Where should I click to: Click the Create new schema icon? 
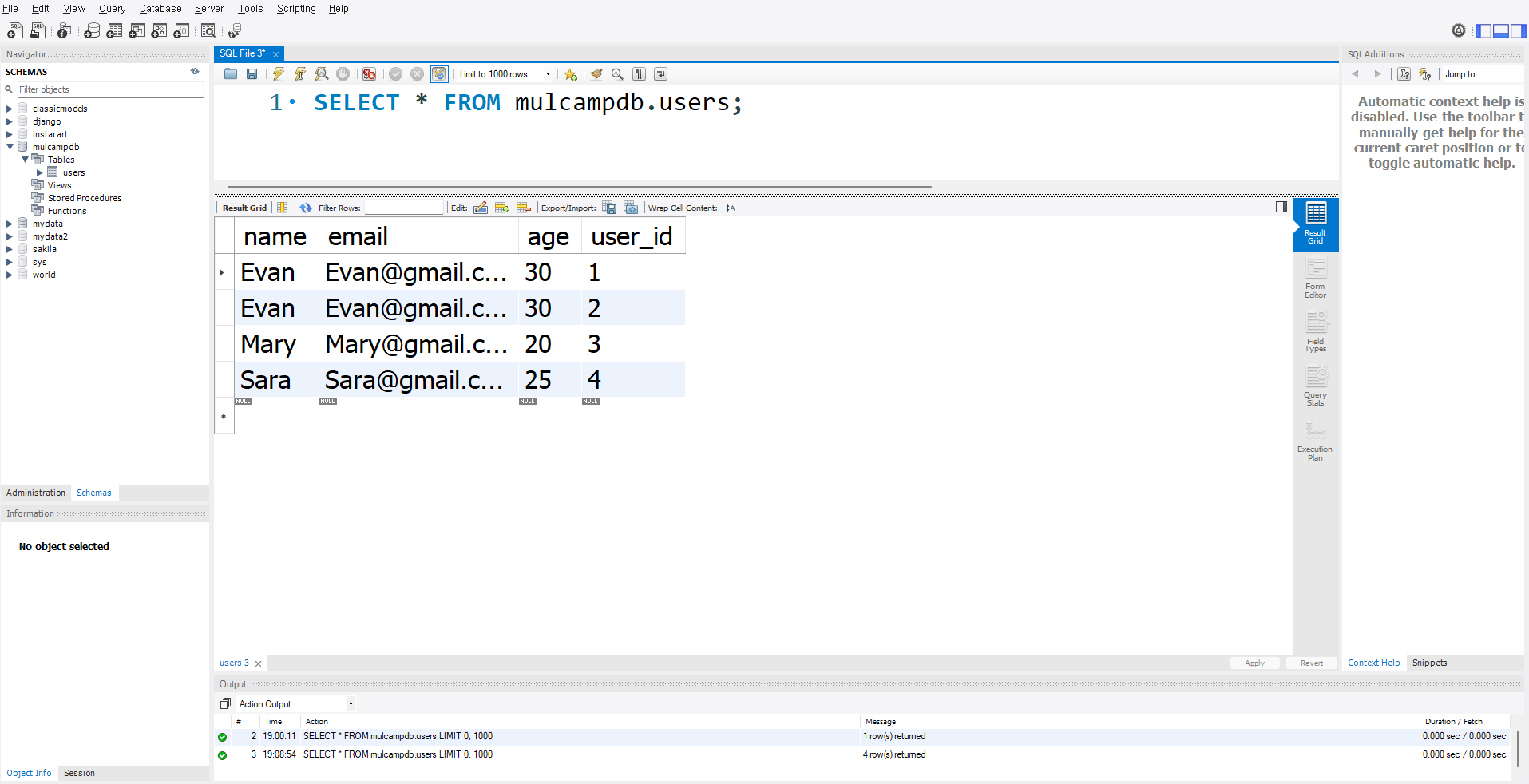pyautogui.click(x=92, y=30)
